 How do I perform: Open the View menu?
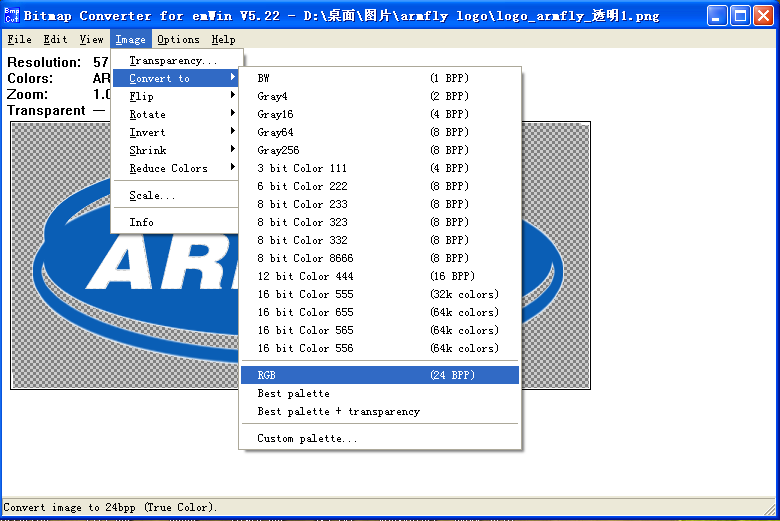[92, 39]
